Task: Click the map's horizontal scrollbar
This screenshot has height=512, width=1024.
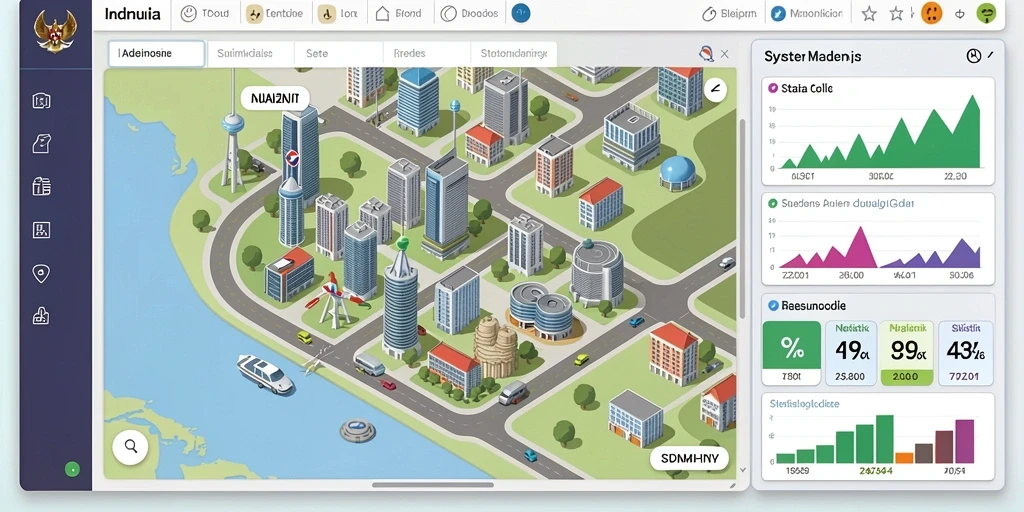Action: click(x=432, y=485)
